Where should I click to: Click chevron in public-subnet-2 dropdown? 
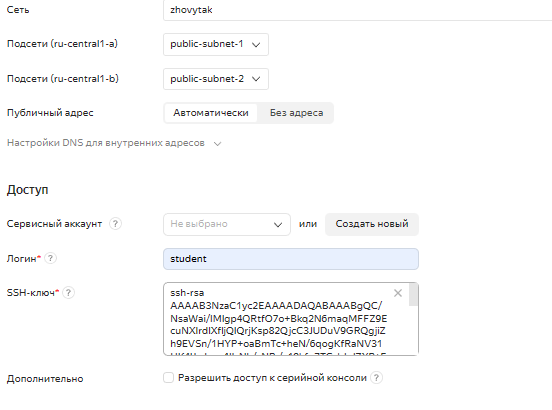pyautogui.click(x=256, y=79)
